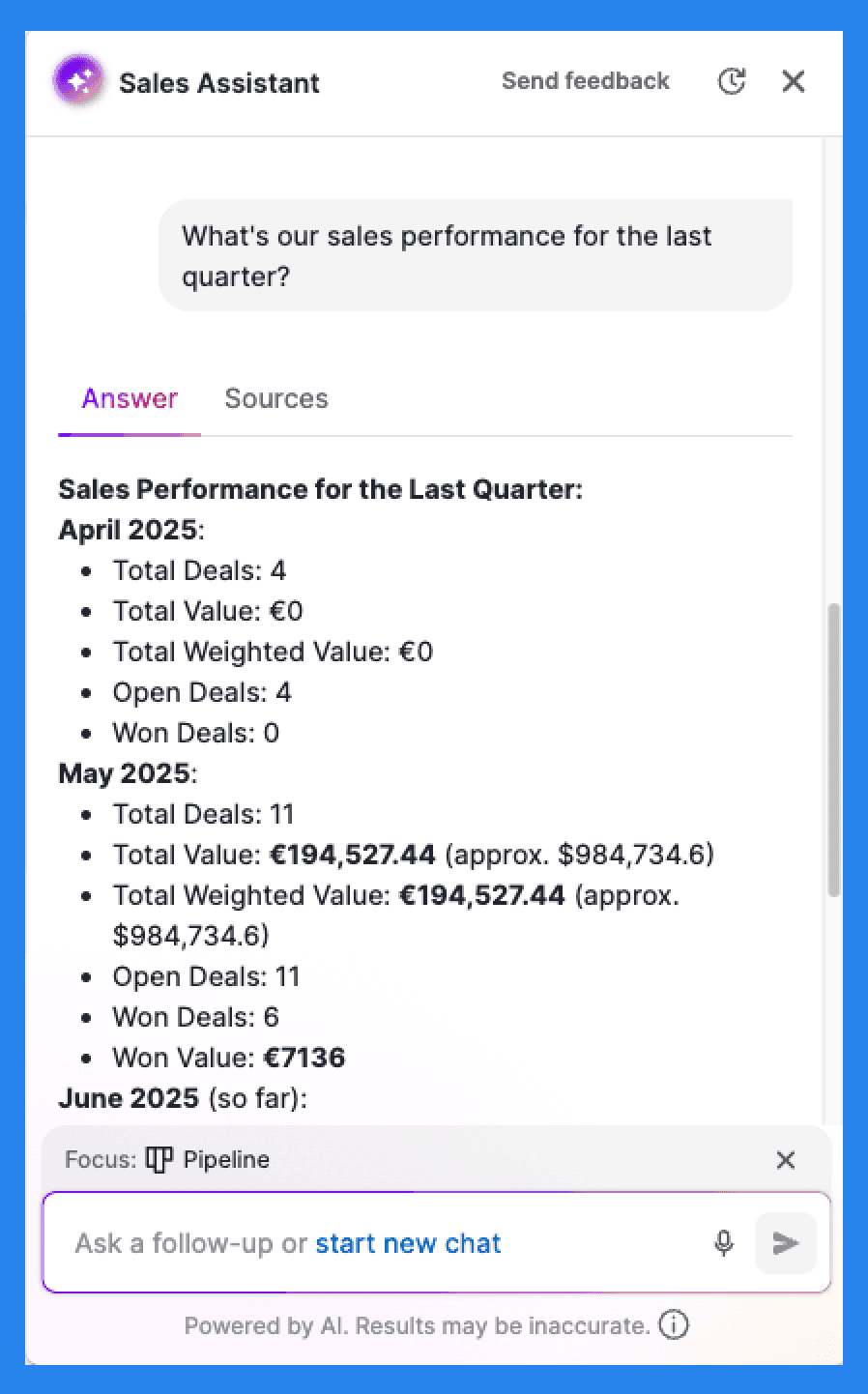Viewport: 868px width, 1394px height.
Task: Click the vertical scrollbar thumb of the chat
Action: pyautogui.click(x=834, y=751)
